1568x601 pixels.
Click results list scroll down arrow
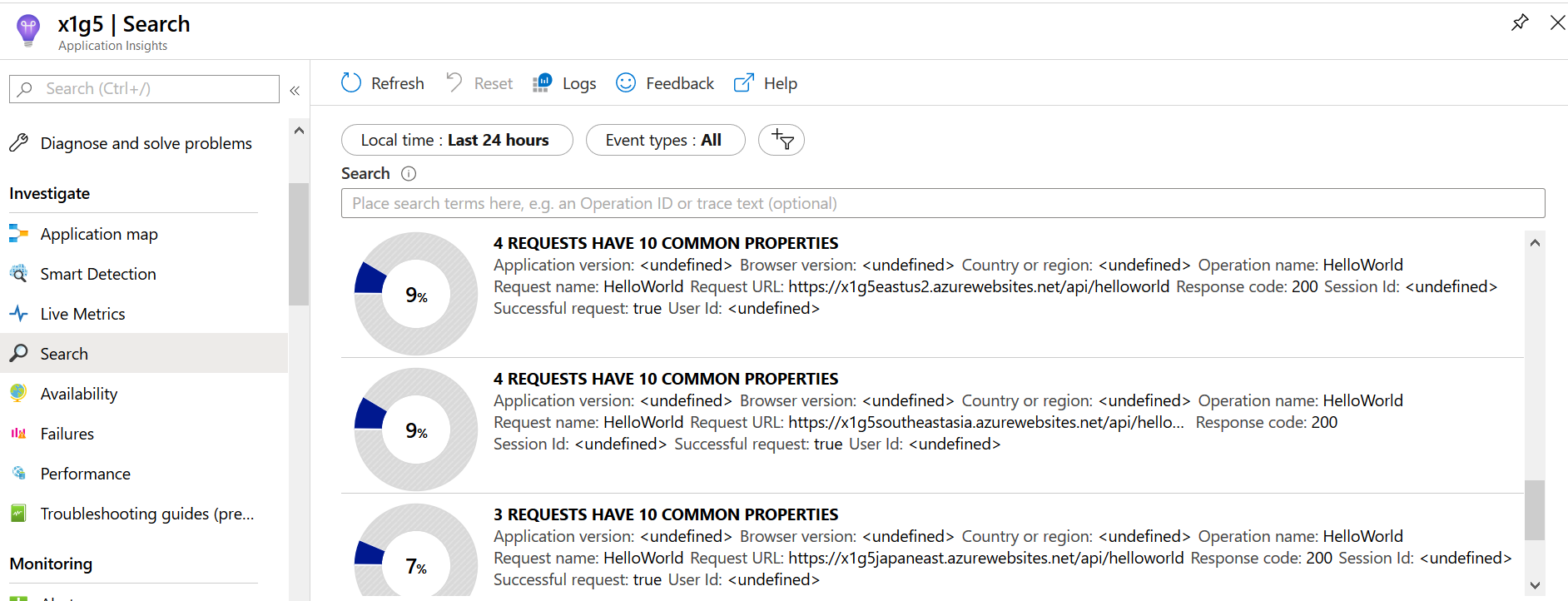[x=1535, y=585]
